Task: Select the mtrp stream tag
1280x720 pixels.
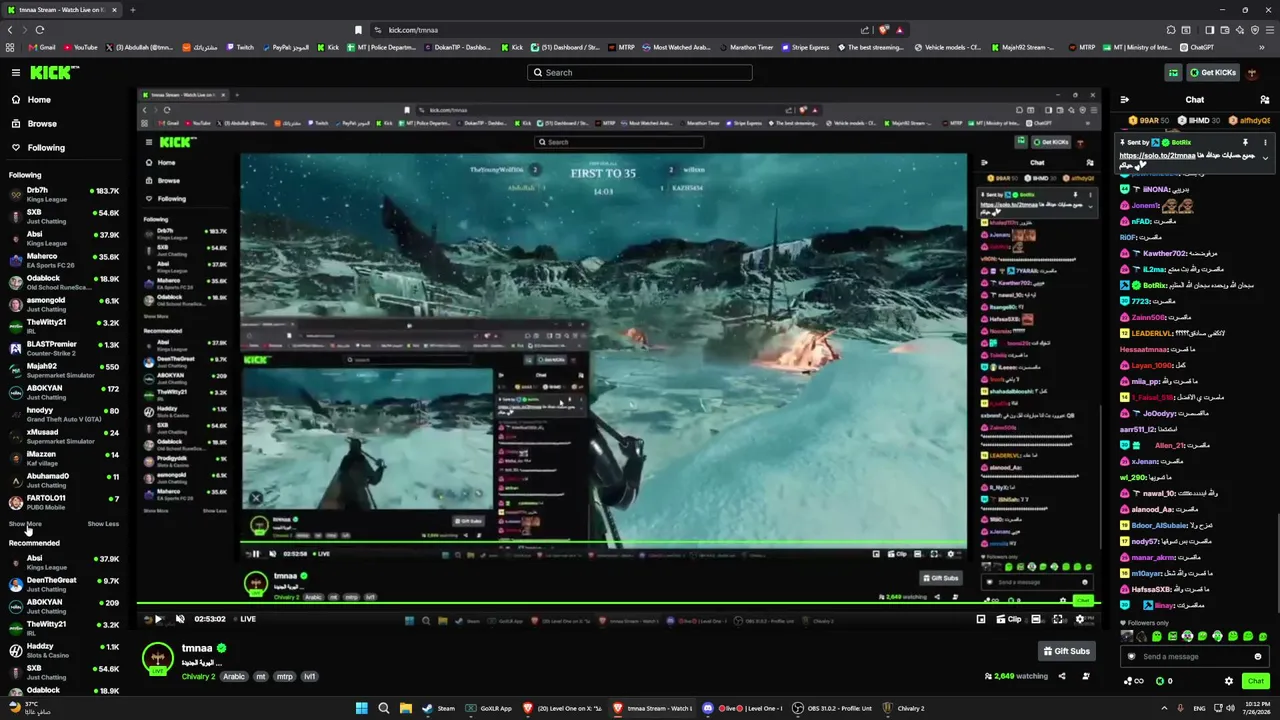Action: (x=284, y=677)
